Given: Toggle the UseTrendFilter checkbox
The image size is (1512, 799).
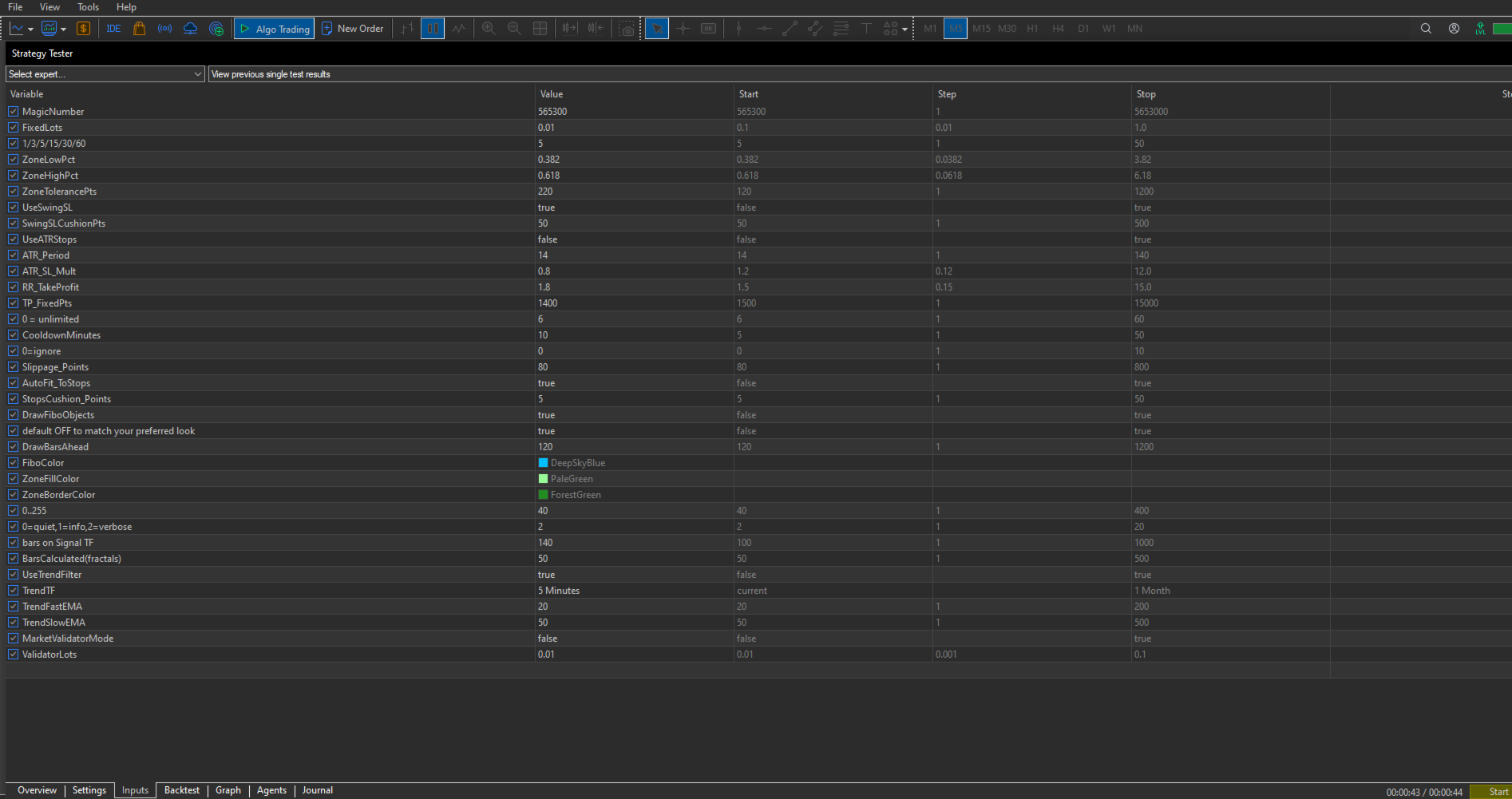Looking at the screenshot, I should coord(13,575).
